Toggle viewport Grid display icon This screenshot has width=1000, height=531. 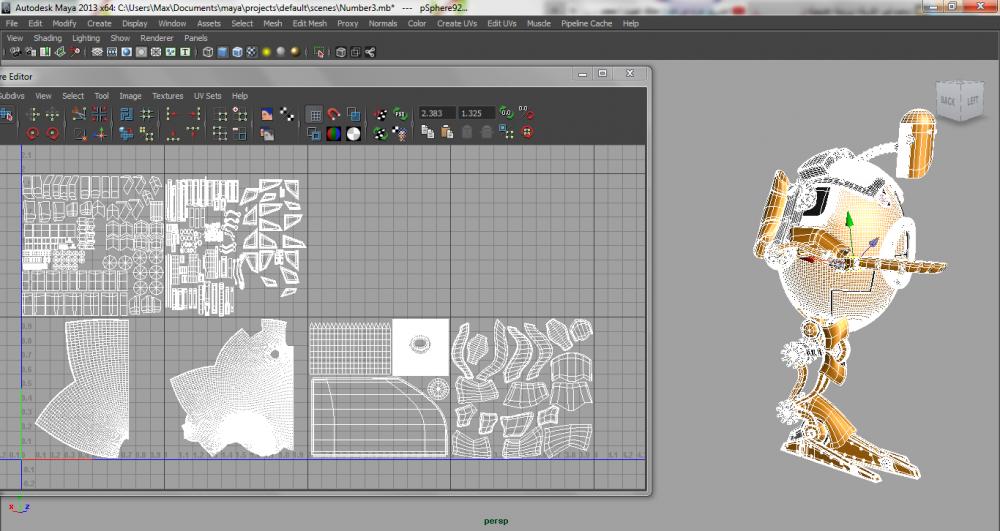97,52
